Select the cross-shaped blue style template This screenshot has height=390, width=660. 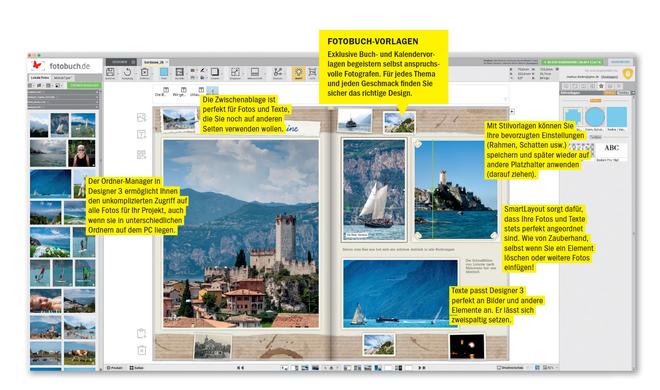(573, 117)
